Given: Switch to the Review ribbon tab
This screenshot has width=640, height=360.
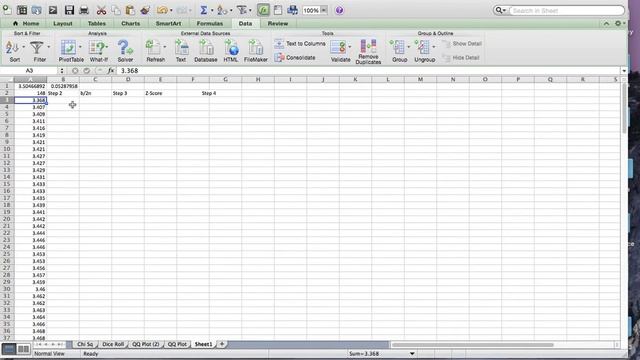Looking at the screenshot, I should (278, 24).
